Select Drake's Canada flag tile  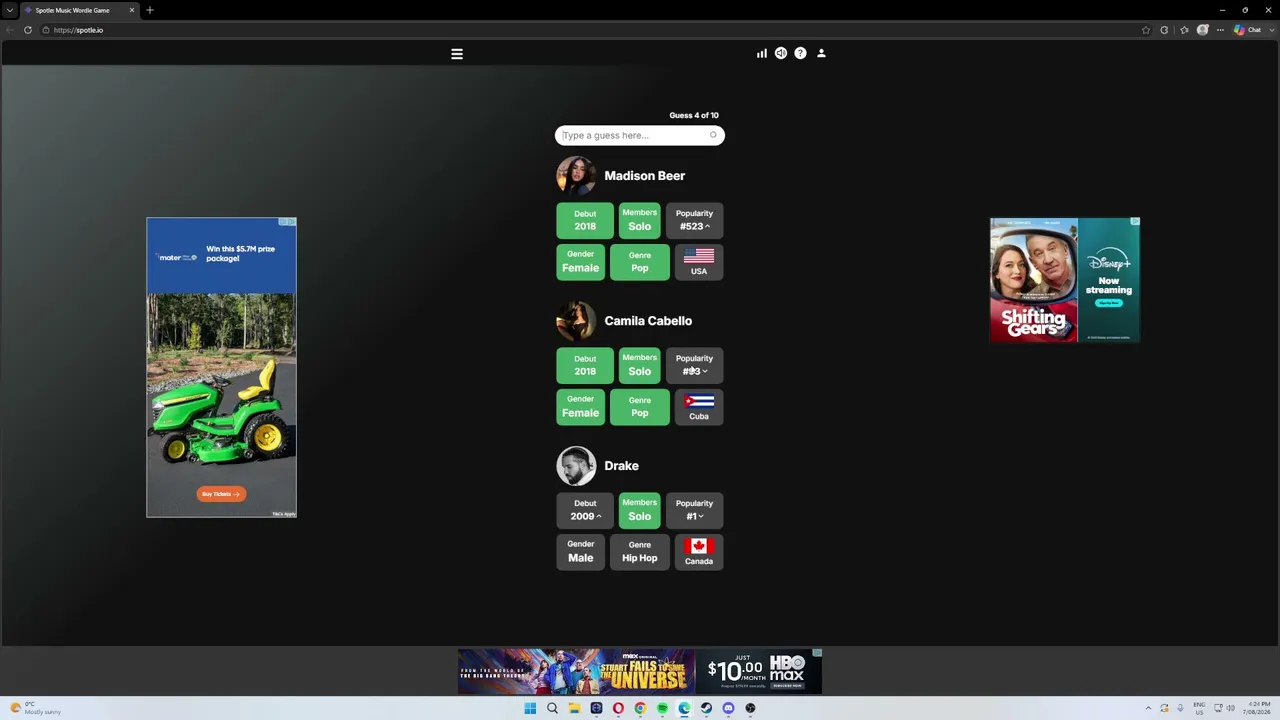coord(699,552)
